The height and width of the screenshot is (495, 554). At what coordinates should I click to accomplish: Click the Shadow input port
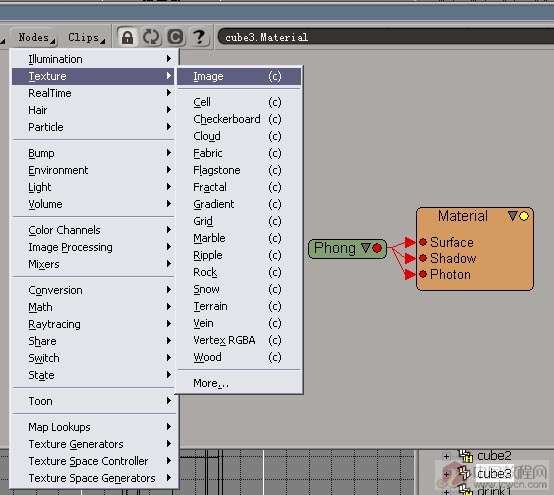pyautogui.click(x=423, y=258)
